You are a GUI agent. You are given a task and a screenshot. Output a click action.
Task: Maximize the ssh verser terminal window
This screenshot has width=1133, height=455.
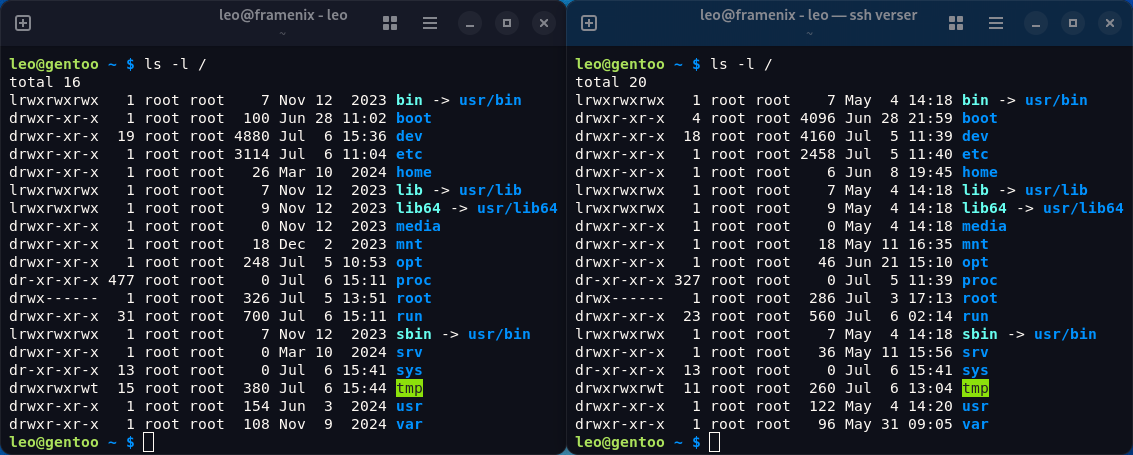pos(1072,23)
